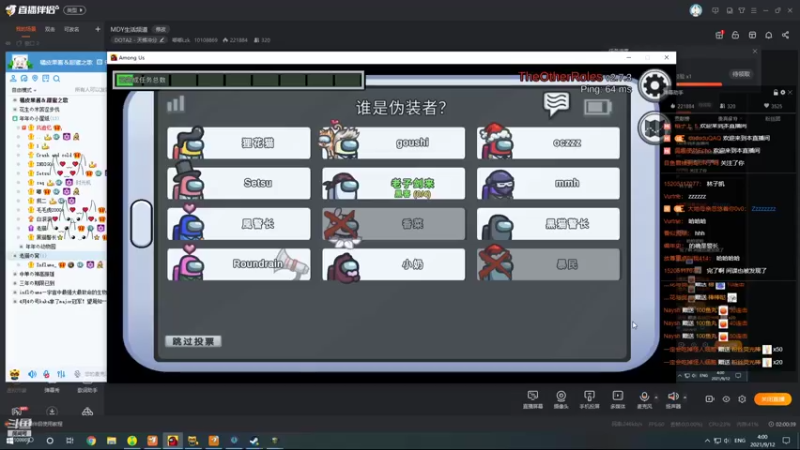Open File Explorer from the taskbar
This screenshot has height=450, width=800.
111,440
